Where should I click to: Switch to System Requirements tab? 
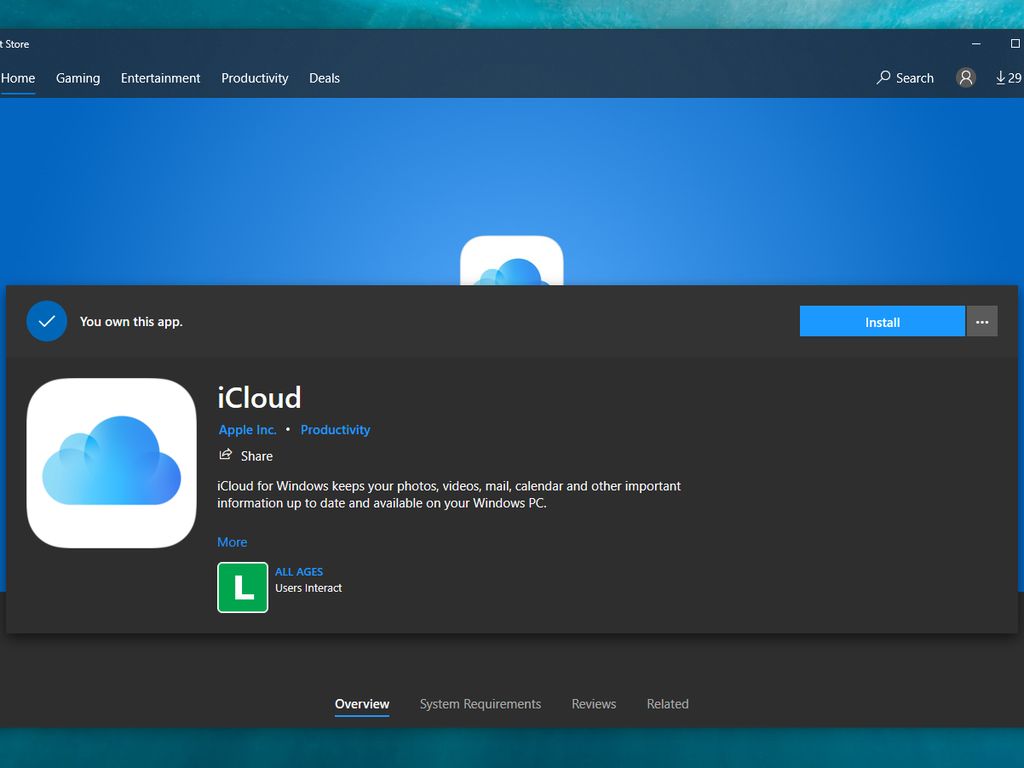click(x=481, y=704)
